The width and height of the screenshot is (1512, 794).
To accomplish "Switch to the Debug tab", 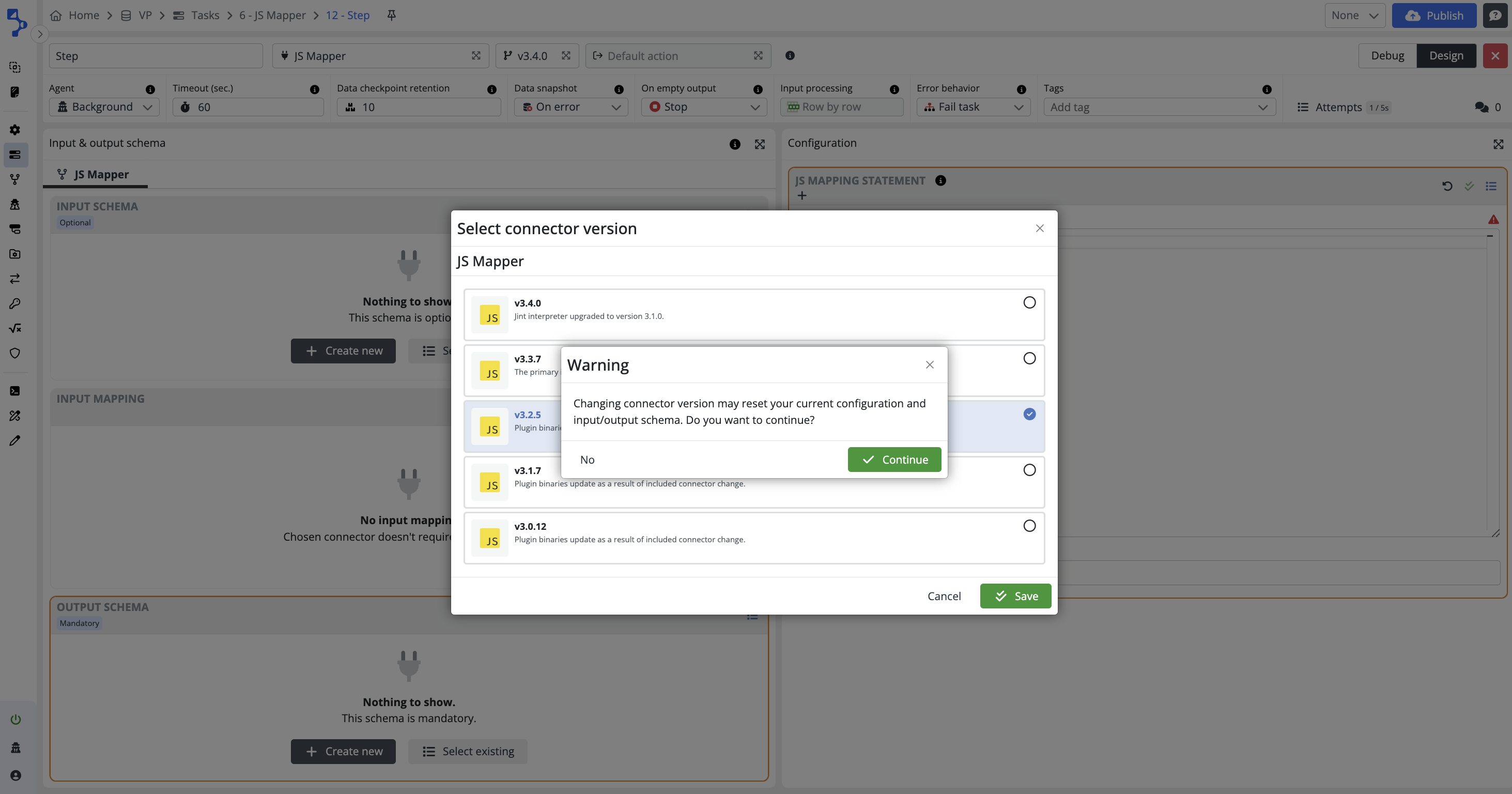I will click(1387, 56).
